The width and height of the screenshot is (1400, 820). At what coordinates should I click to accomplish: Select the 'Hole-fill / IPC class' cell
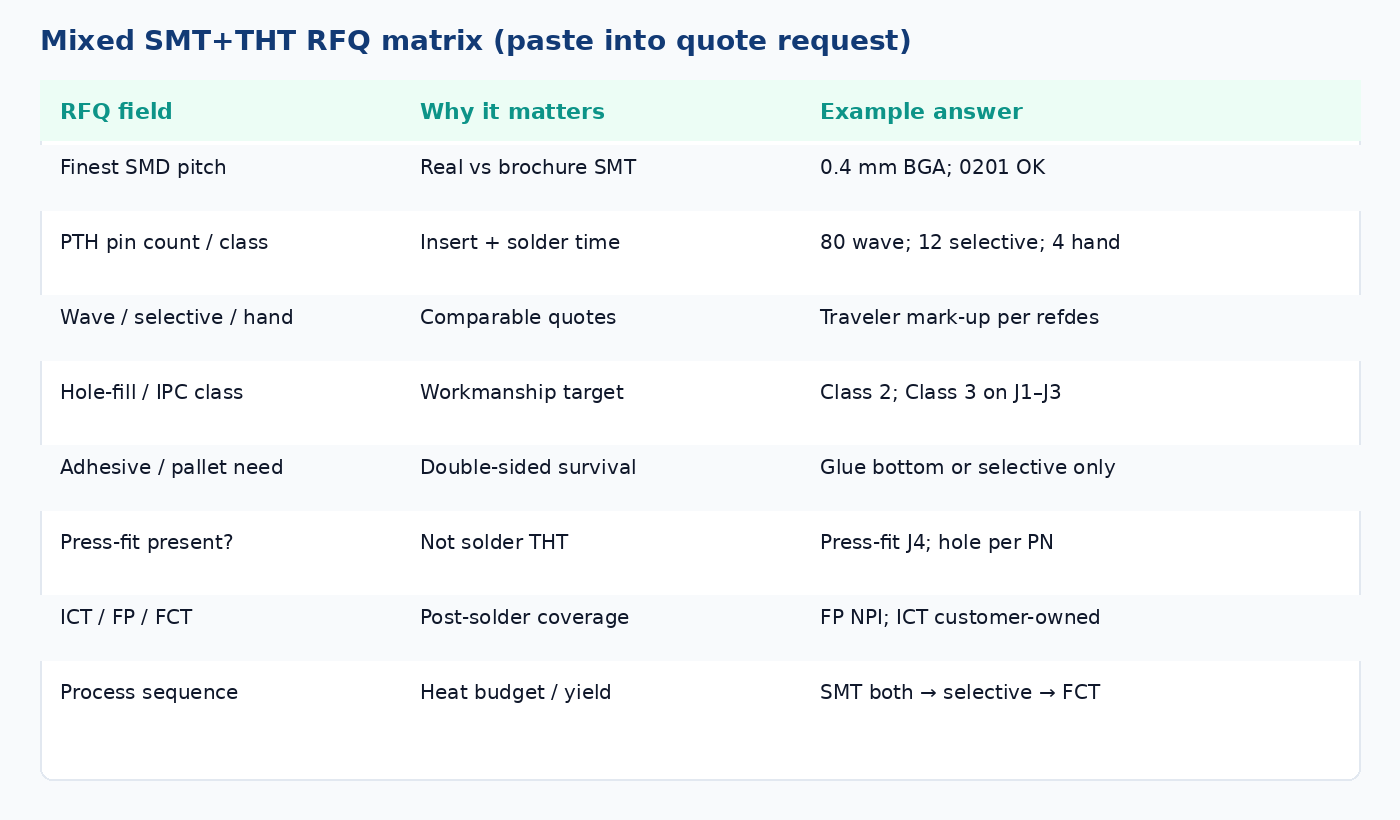click(x=151, y=393)
